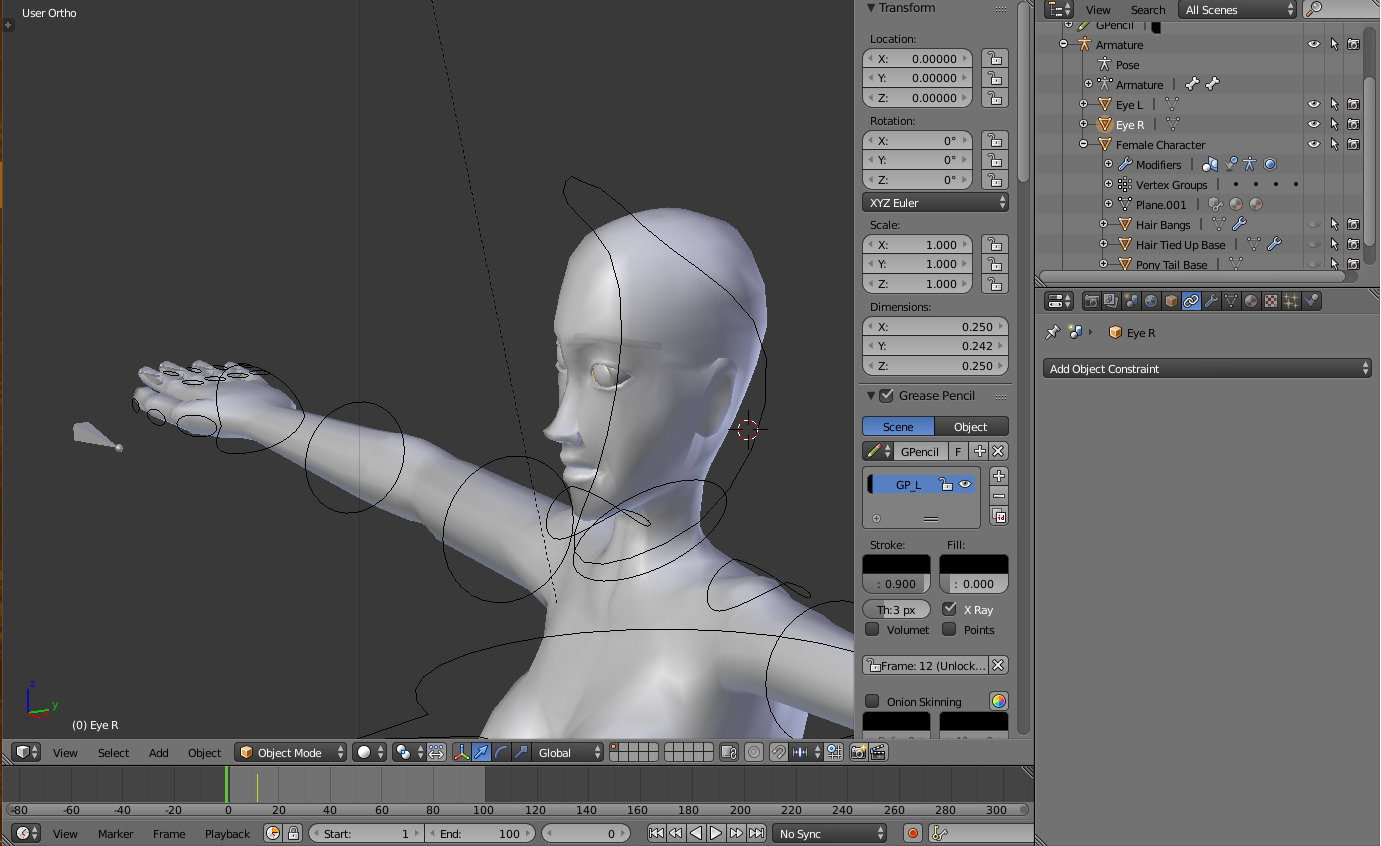Screen dimensions: 1381x846
Task: Play the animation in reverse
Action: coord(696,833)
